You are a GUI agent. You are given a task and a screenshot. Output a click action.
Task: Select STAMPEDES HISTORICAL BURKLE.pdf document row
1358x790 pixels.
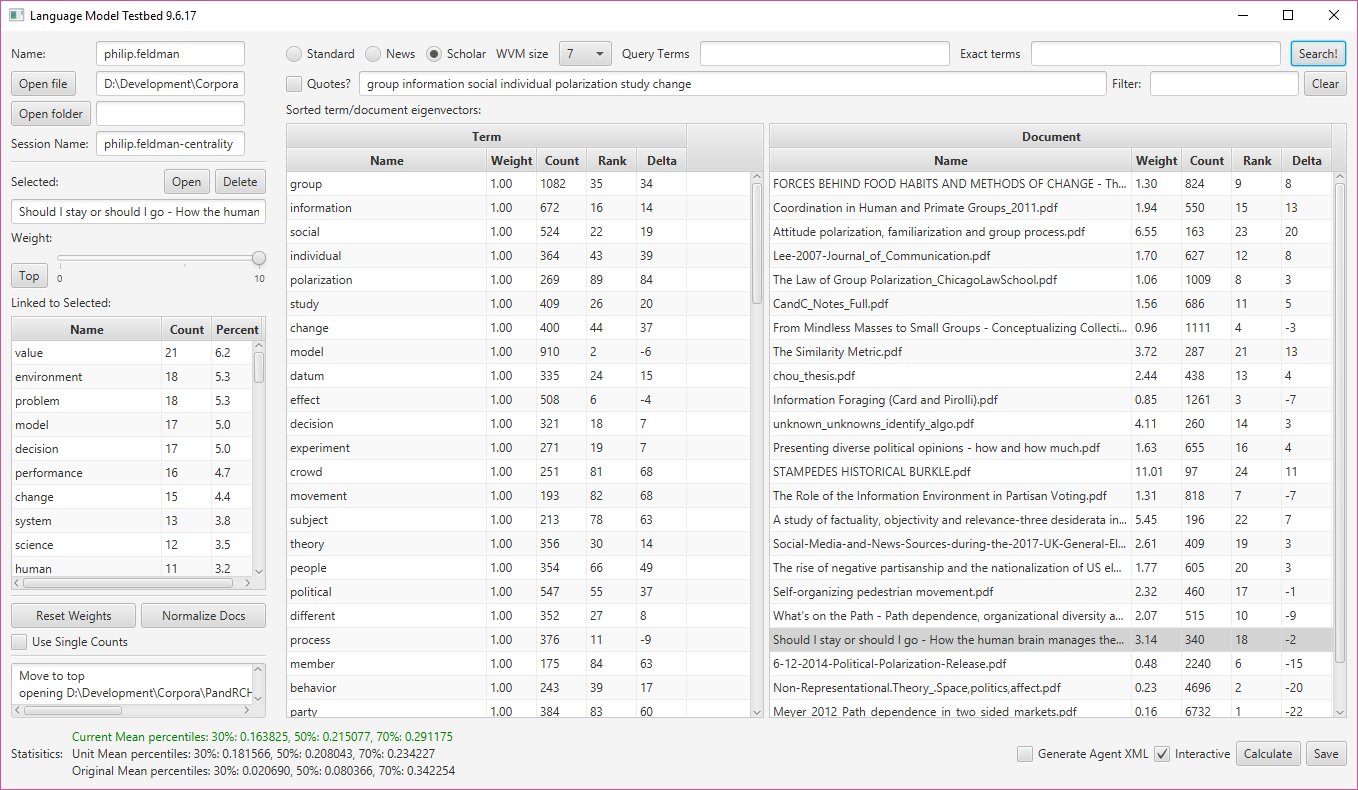[x=950, y=472]
